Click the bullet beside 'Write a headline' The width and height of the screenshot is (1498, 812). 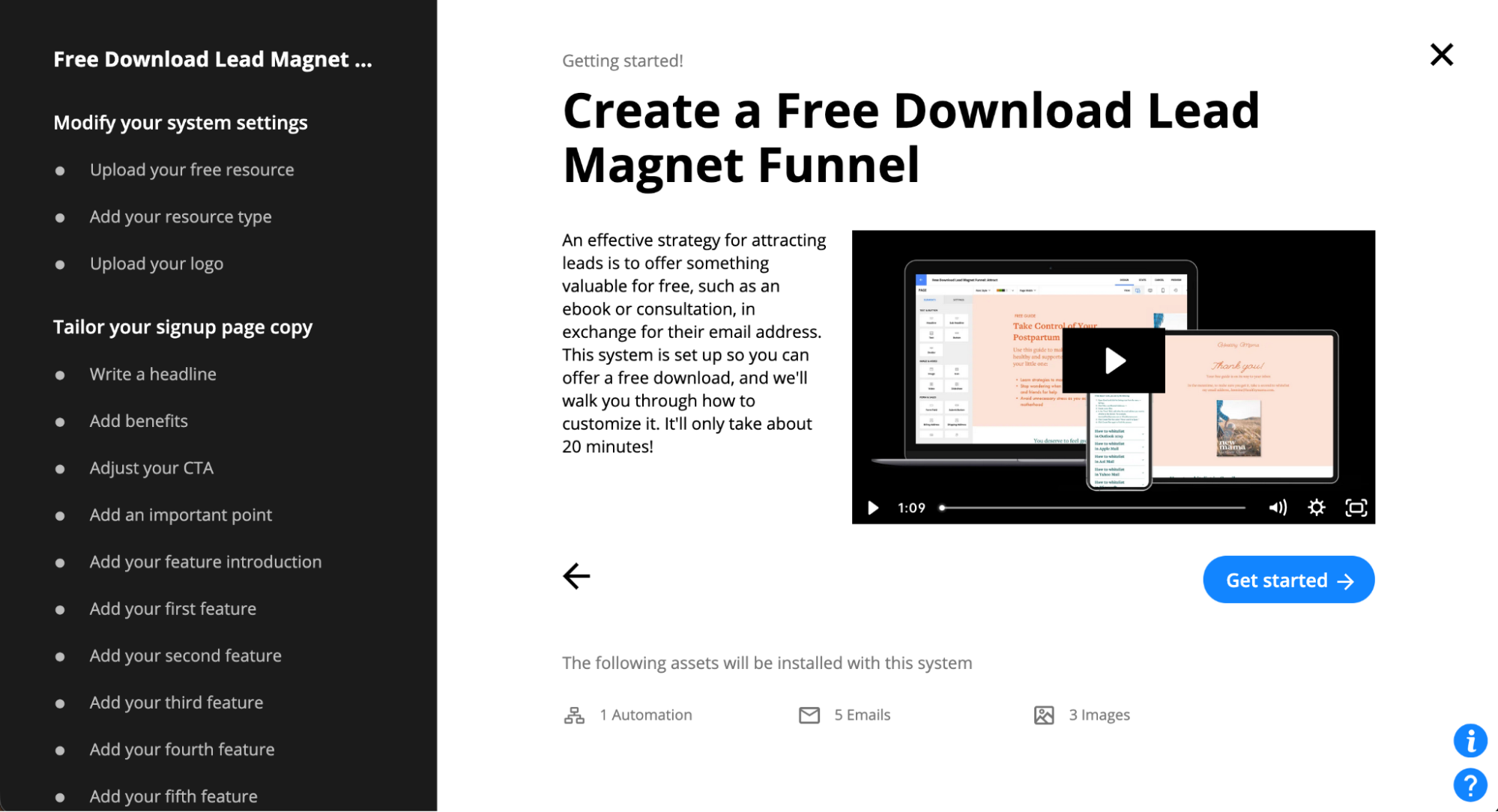click(x=60, y=375)
